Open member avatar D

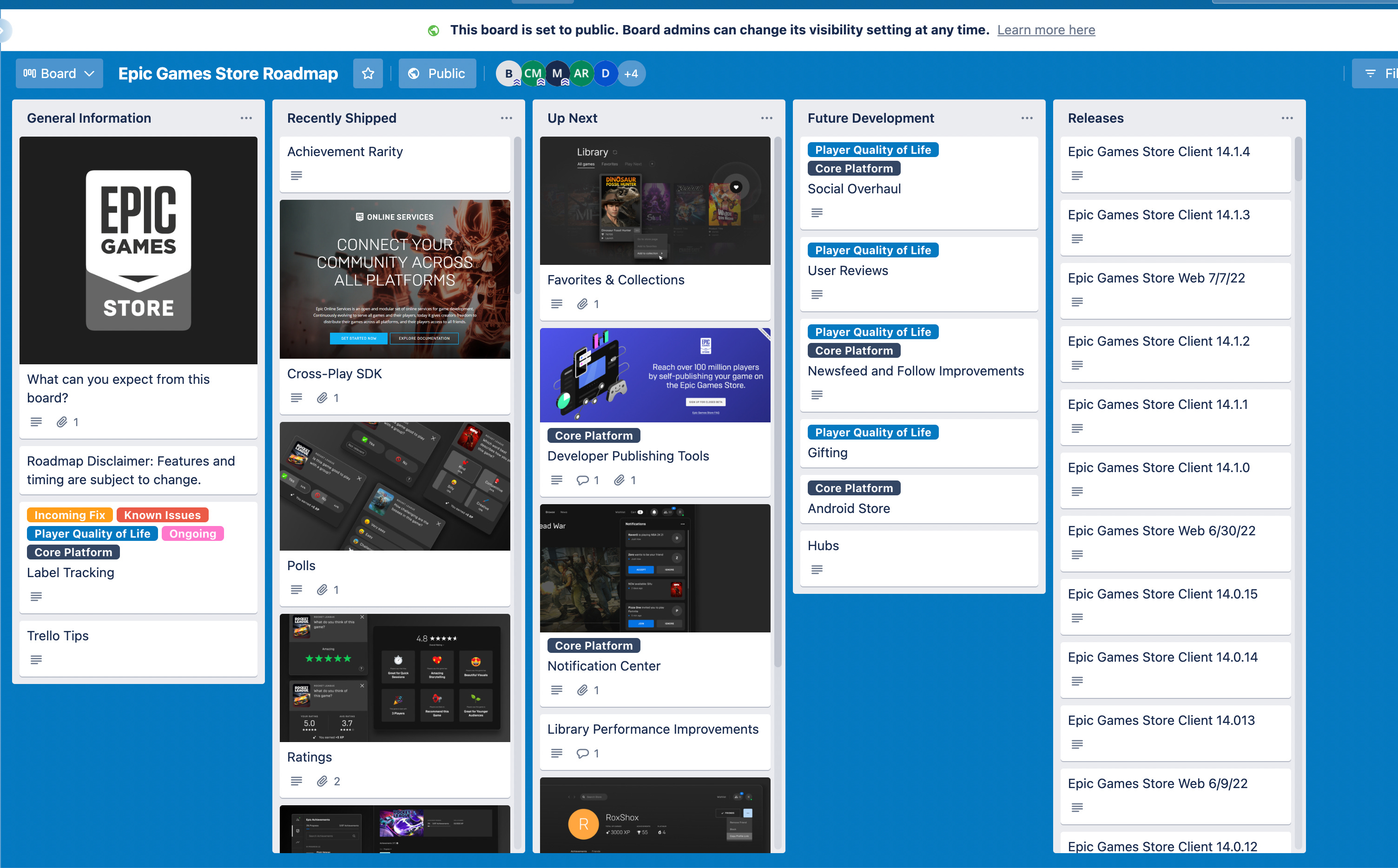(x=605, y=73)
